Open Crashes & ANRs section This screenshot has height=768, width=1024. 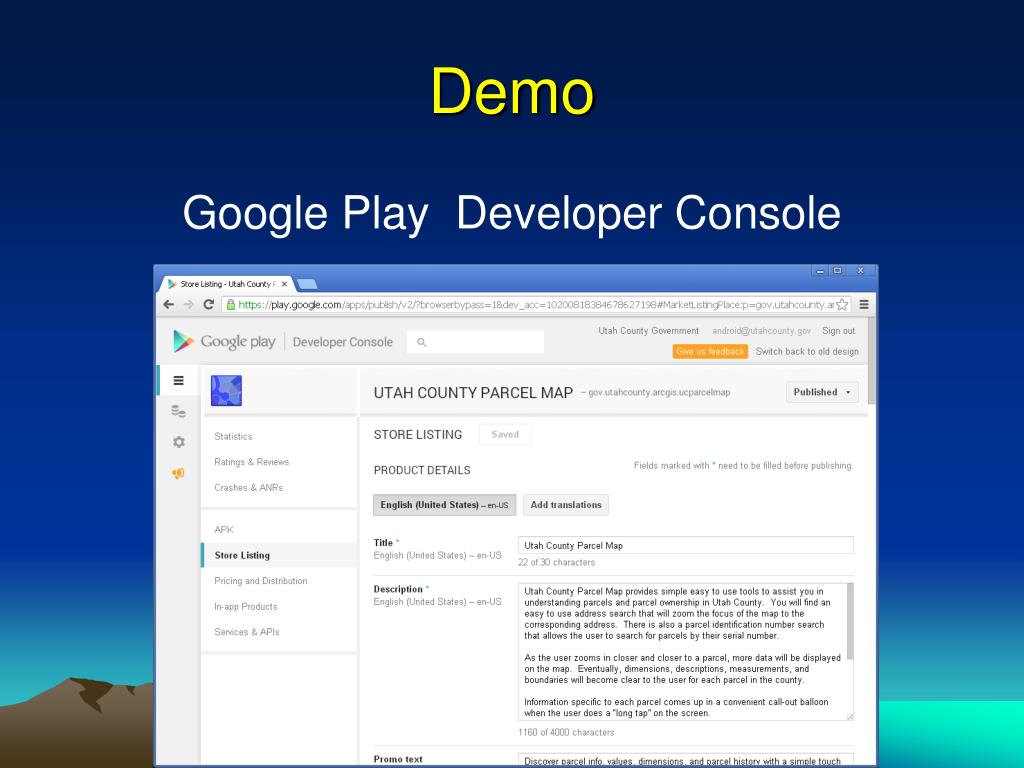[x=248, y=487]
